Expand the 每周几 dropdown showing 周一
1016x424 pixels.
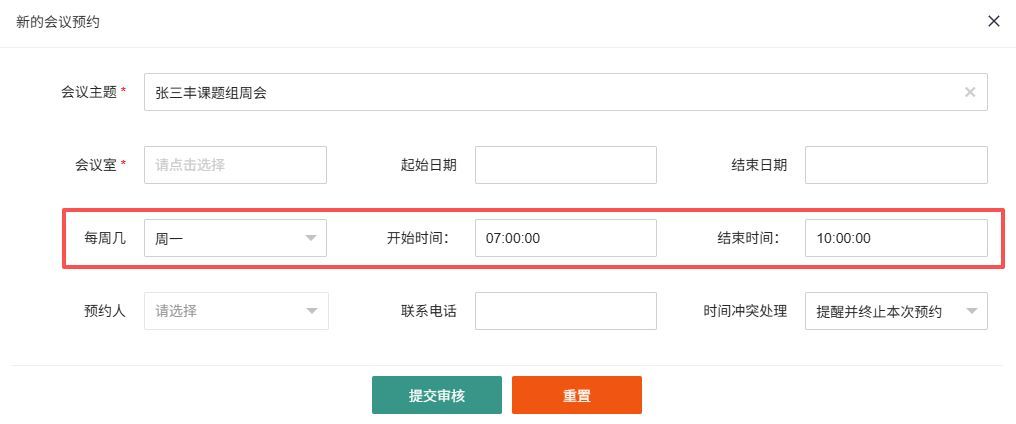tap(235, 238)
